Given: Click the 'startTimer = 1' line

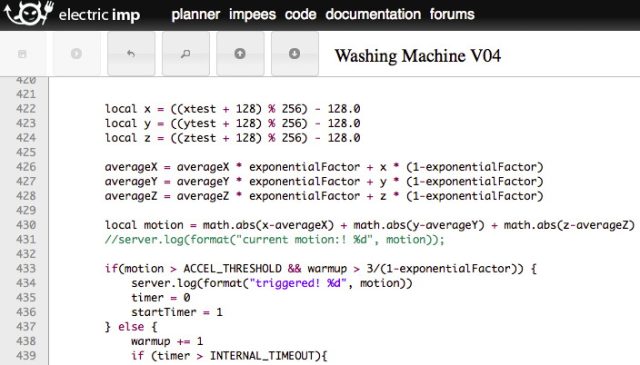Looking at the screenshot, I should click(x=177, y=312).
